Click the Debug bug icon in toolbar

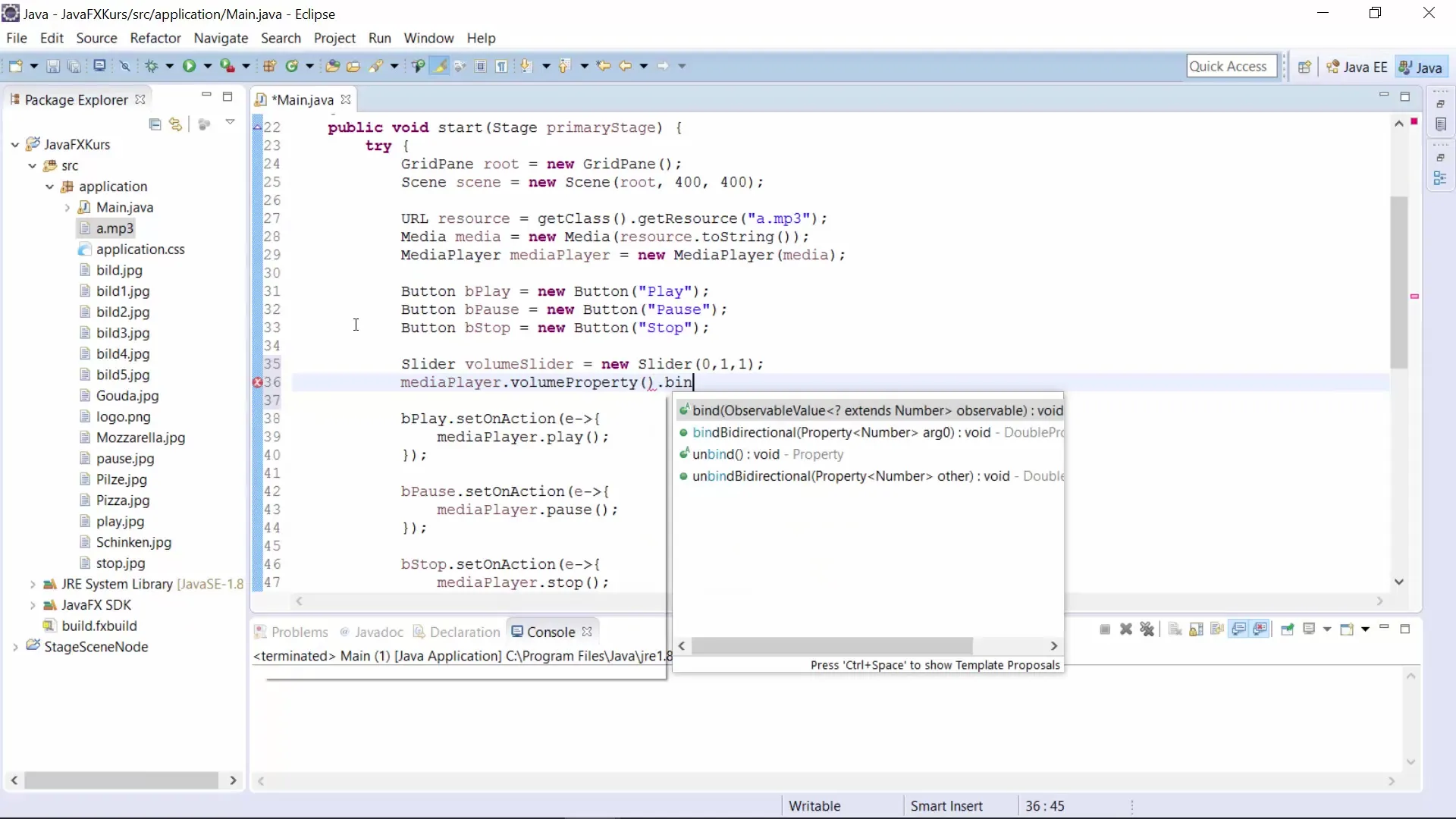pyautogui.click(x=152, y=66)
